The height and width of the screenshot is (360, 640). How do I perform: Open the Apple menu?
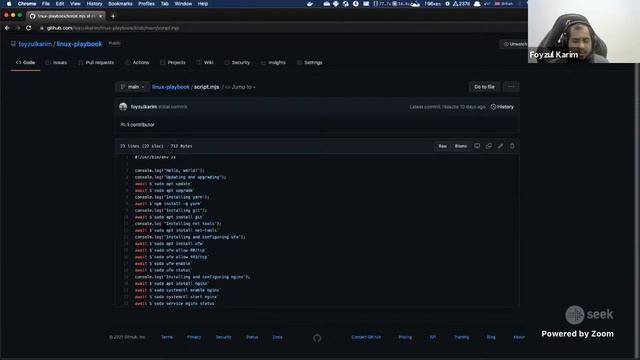point(9,4)
